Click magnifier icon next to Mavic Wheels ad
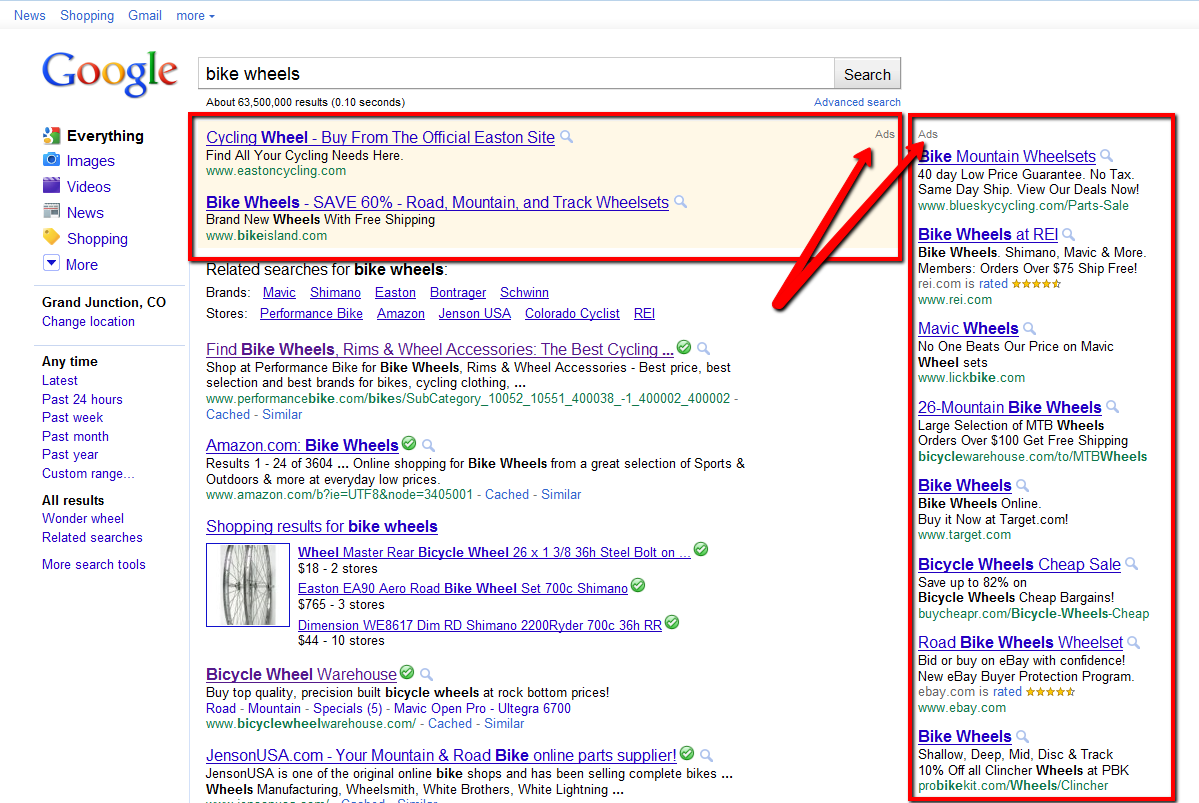The image size is (1199, 803). (1030, 328)
